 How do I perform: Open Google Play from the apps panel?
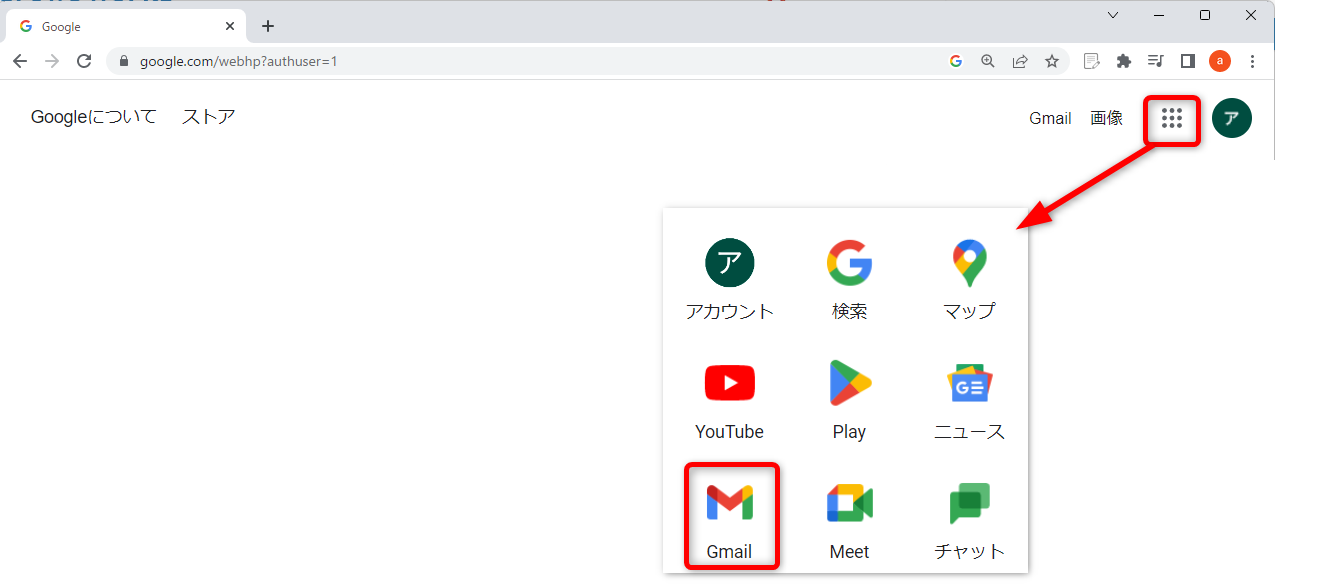click(849, 400)
